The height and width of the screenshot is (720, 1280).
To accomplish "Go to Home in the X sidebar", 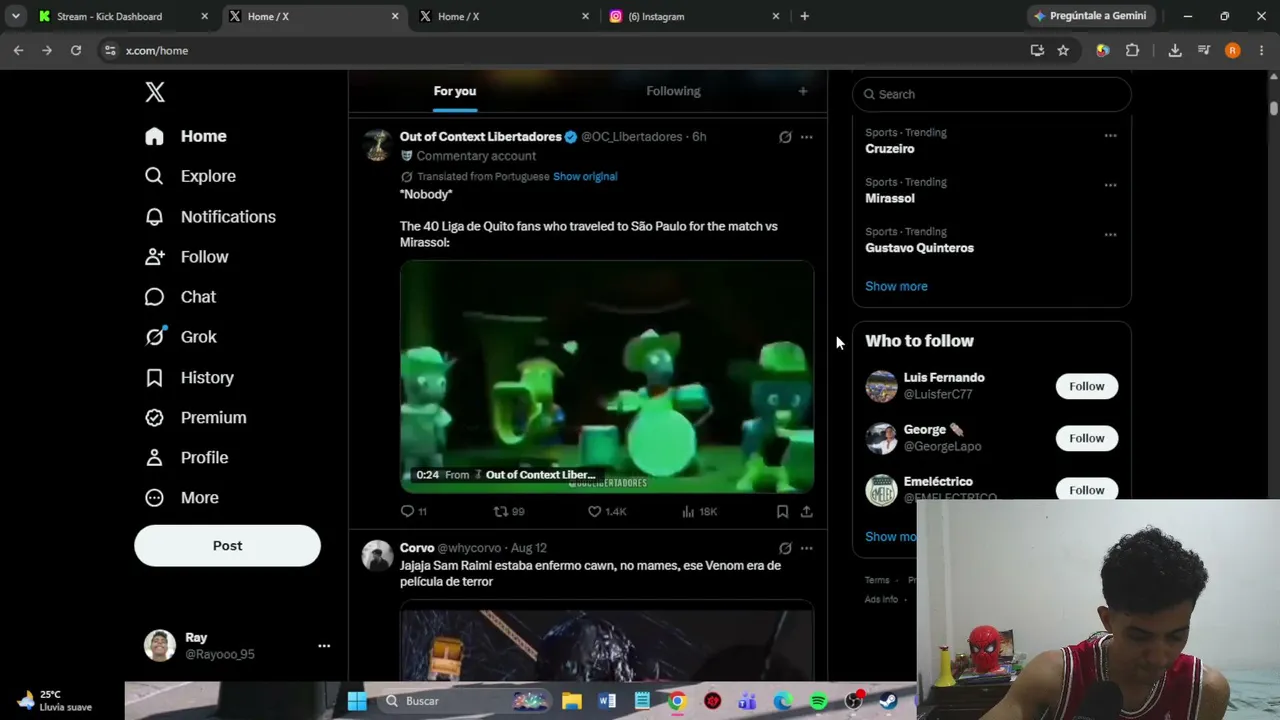I will pyautogui.click(x=186, y=136).
